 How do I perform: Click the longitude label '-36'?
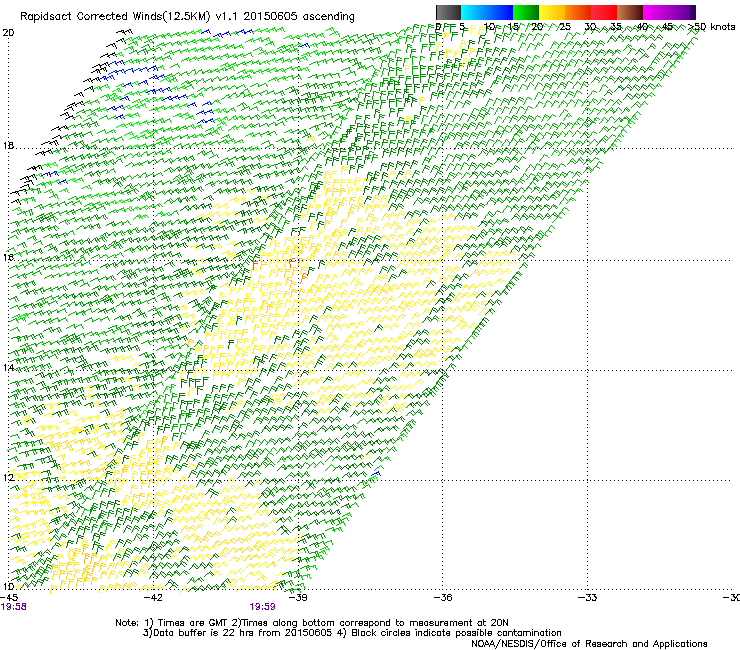pos(443,598)
